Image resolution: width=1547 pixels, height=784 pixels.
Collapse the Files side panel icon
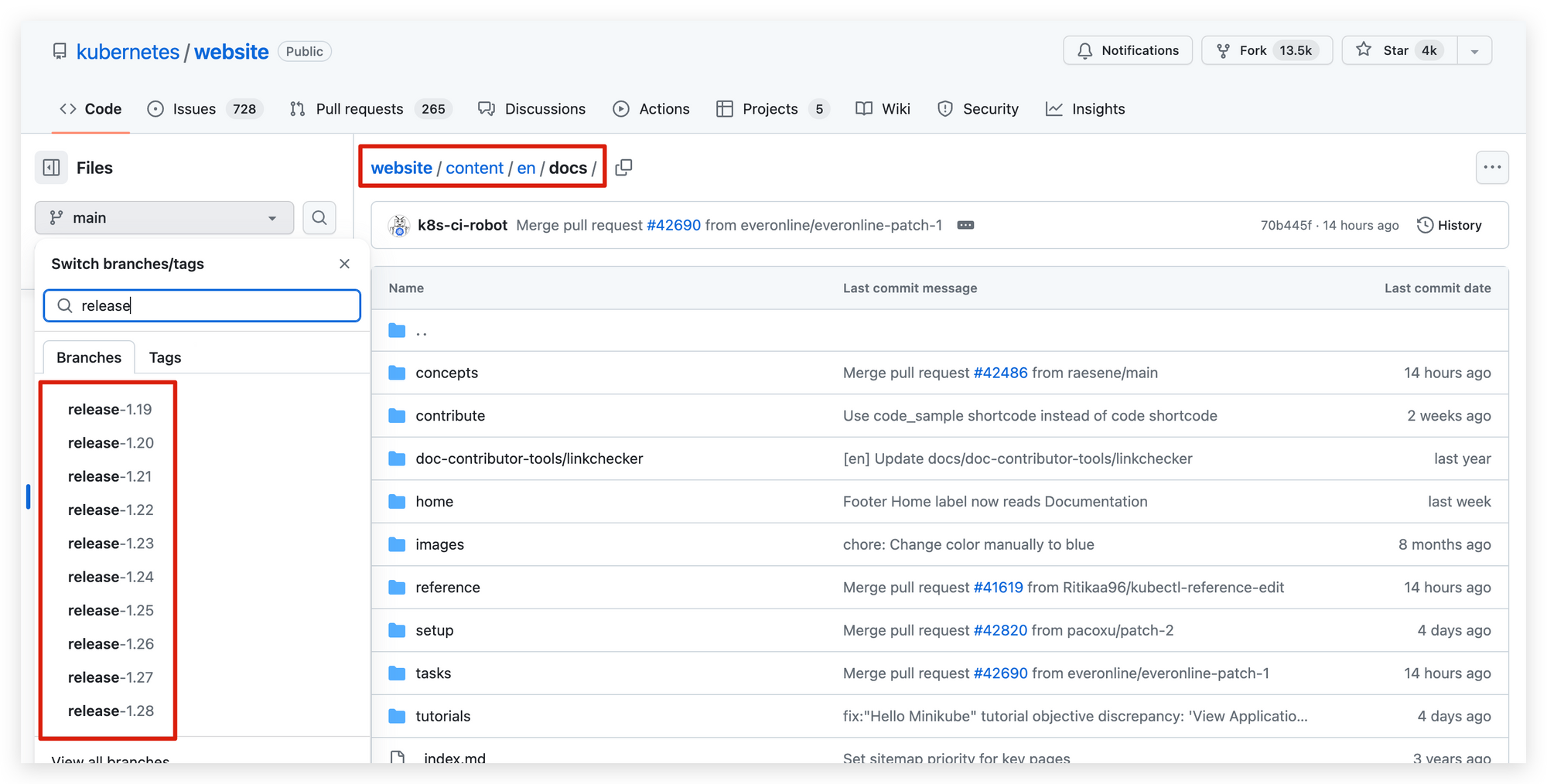[51, 168]
